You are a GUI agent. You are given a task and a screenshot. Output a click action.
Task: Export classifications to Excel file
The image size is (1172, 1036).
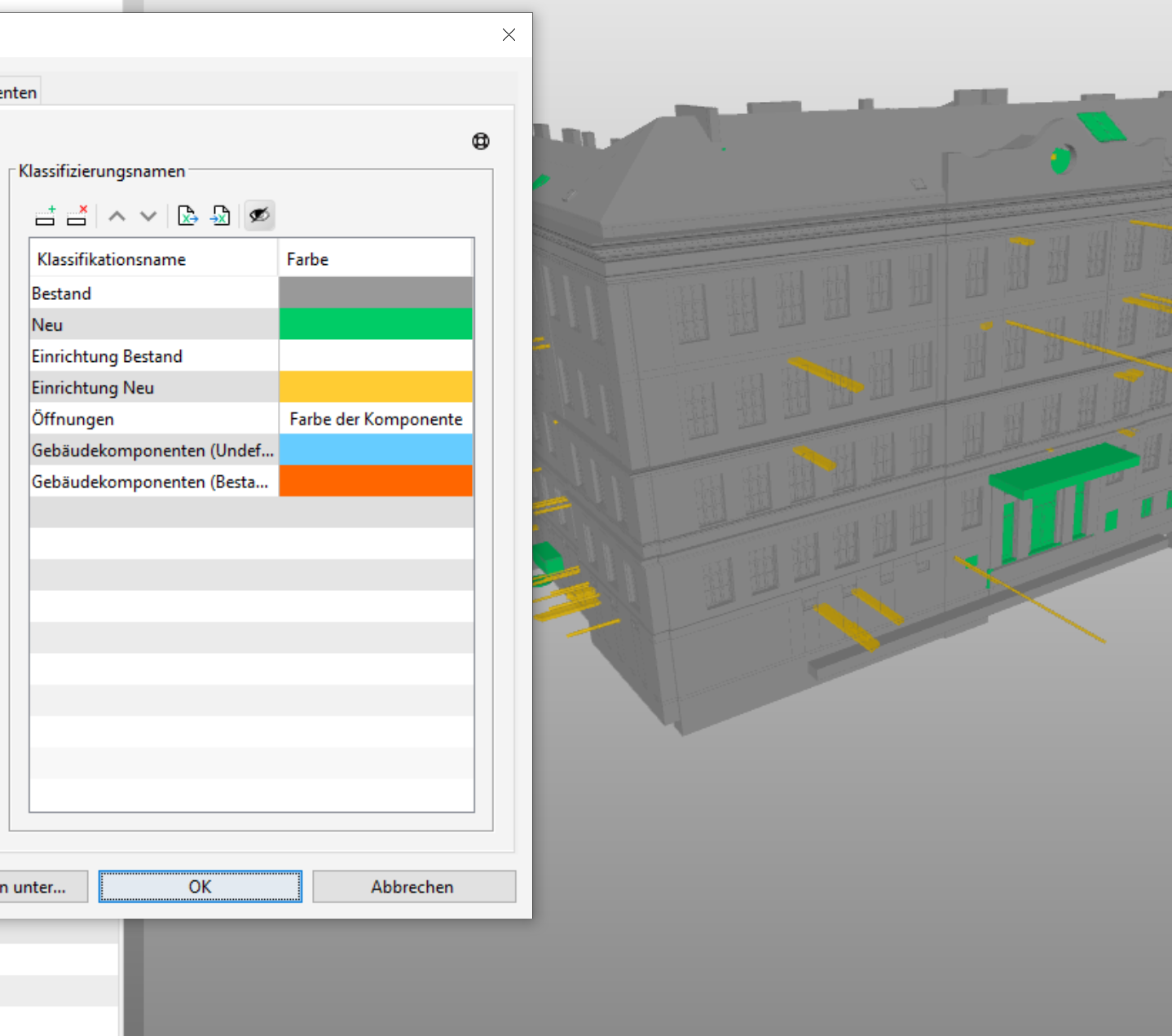click(x=187, y=216)
